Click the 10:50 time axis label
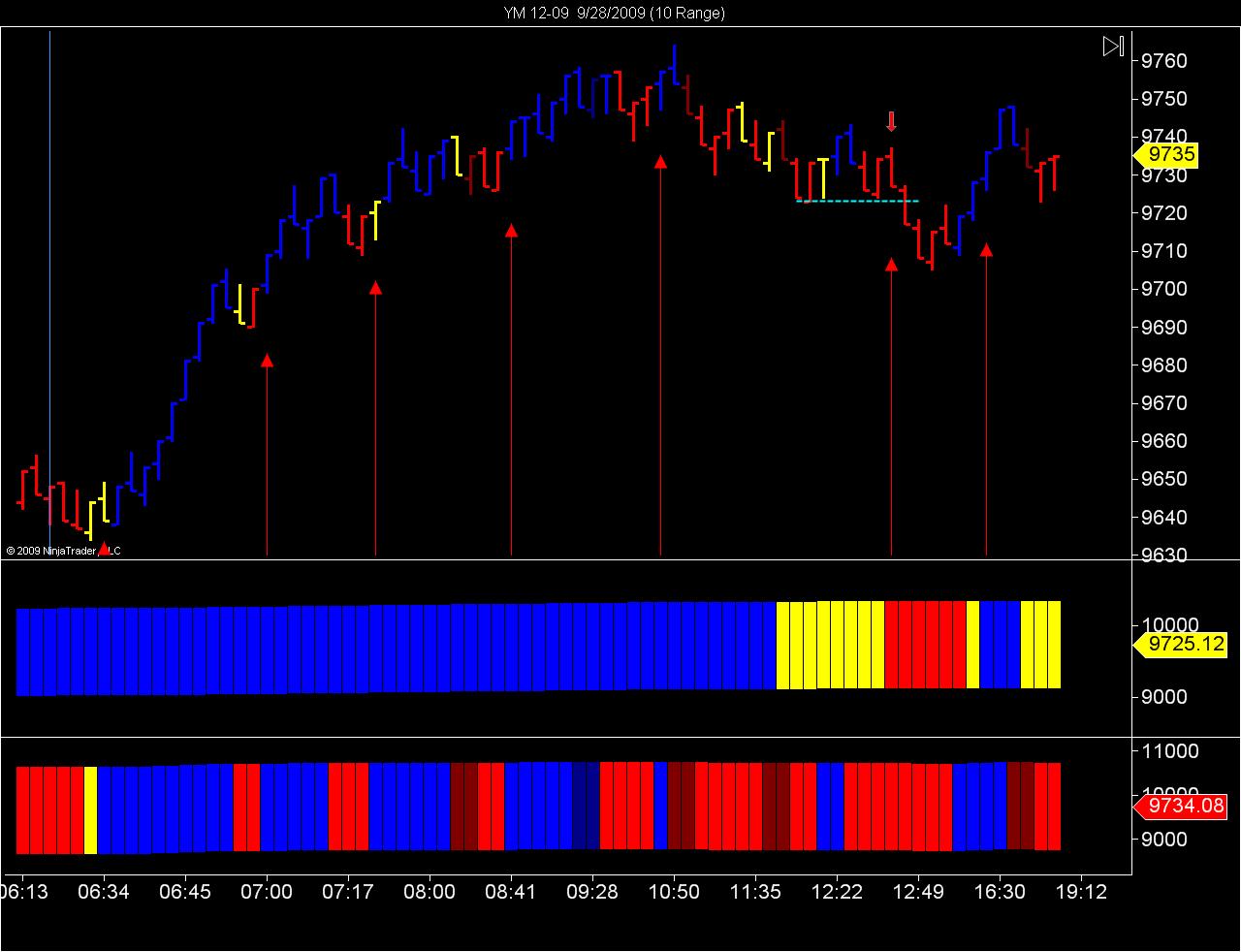The width and height of the screenshot is (1241, 952). point(674,892)
